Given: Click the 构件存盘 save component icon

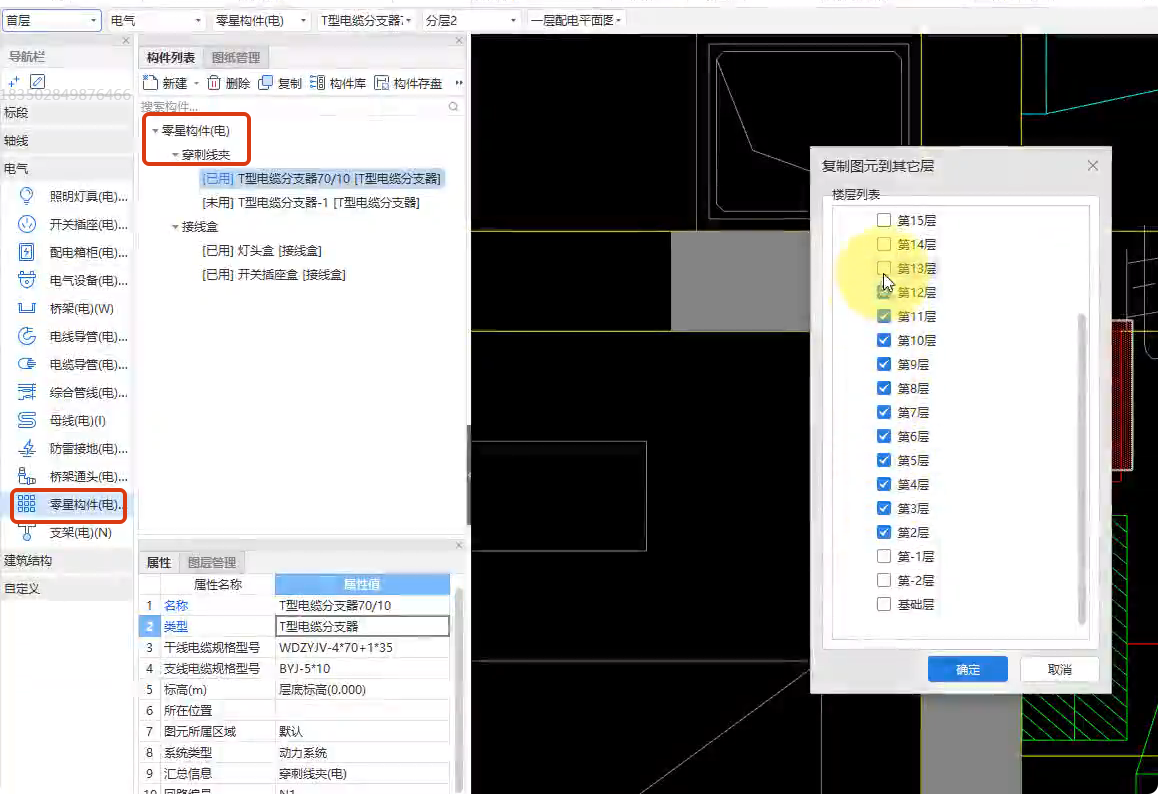Looking at the screenshot, I should click(382, 83).
